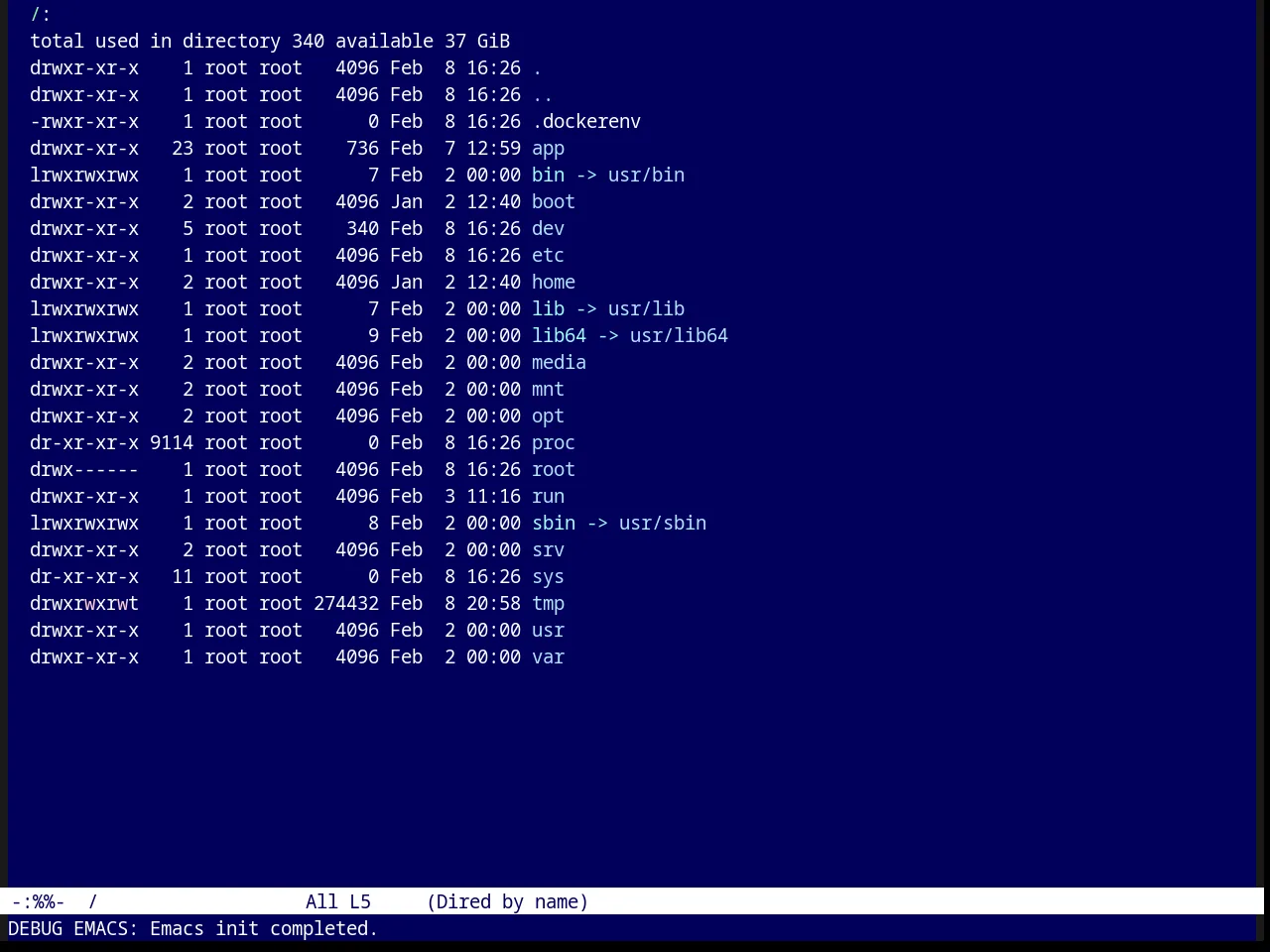This screenshot has width=1270, height=952.
Task: Click the '/:' directory header line
Action: [41, 15]
